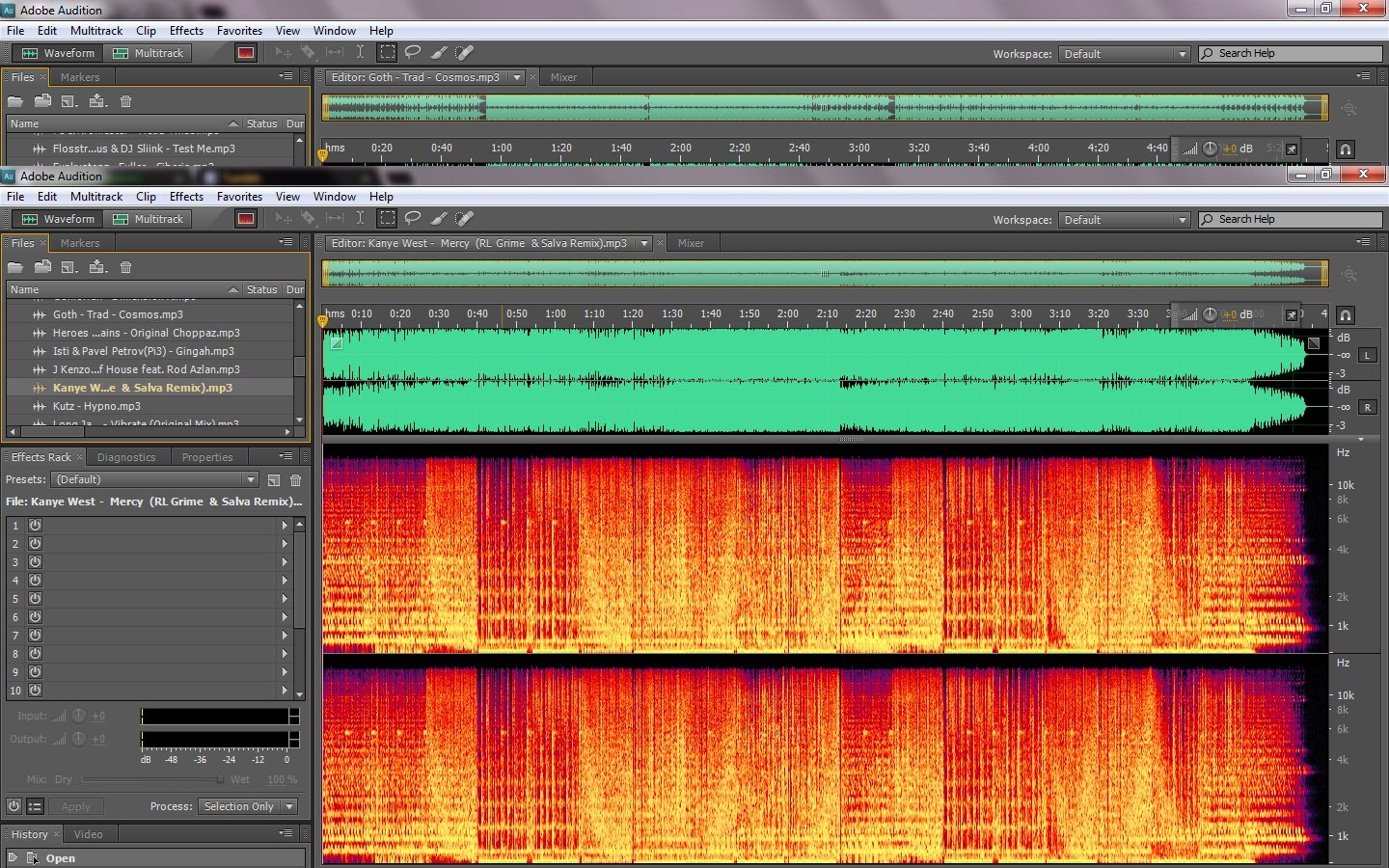The height and width of the screenshot is (868, 1389).
Task: Click the front window's Search Help field
Action: 1291,219
